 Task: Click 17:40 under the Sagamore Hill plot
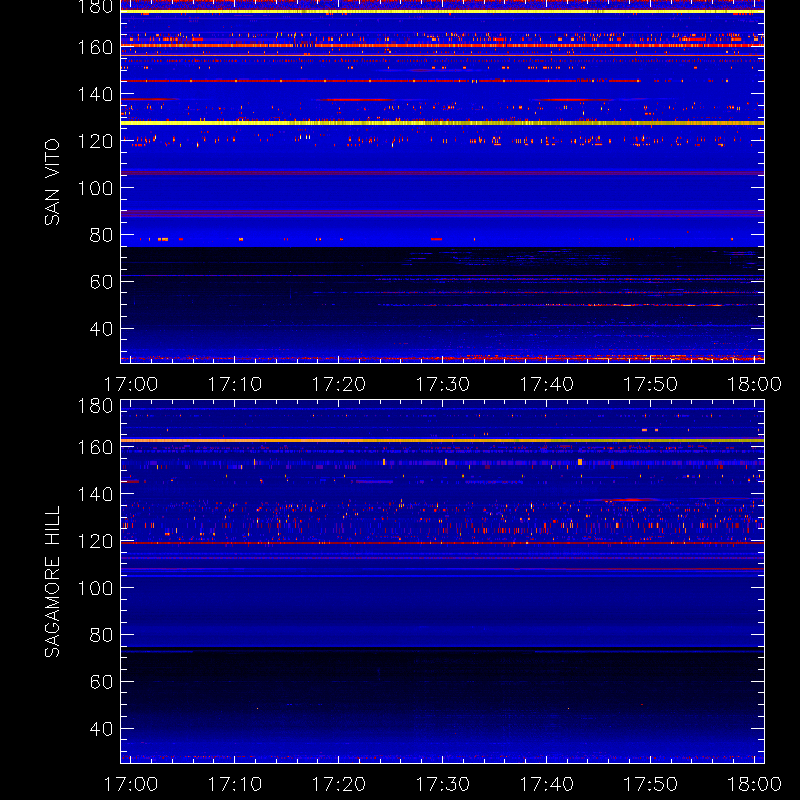[546, 784]
